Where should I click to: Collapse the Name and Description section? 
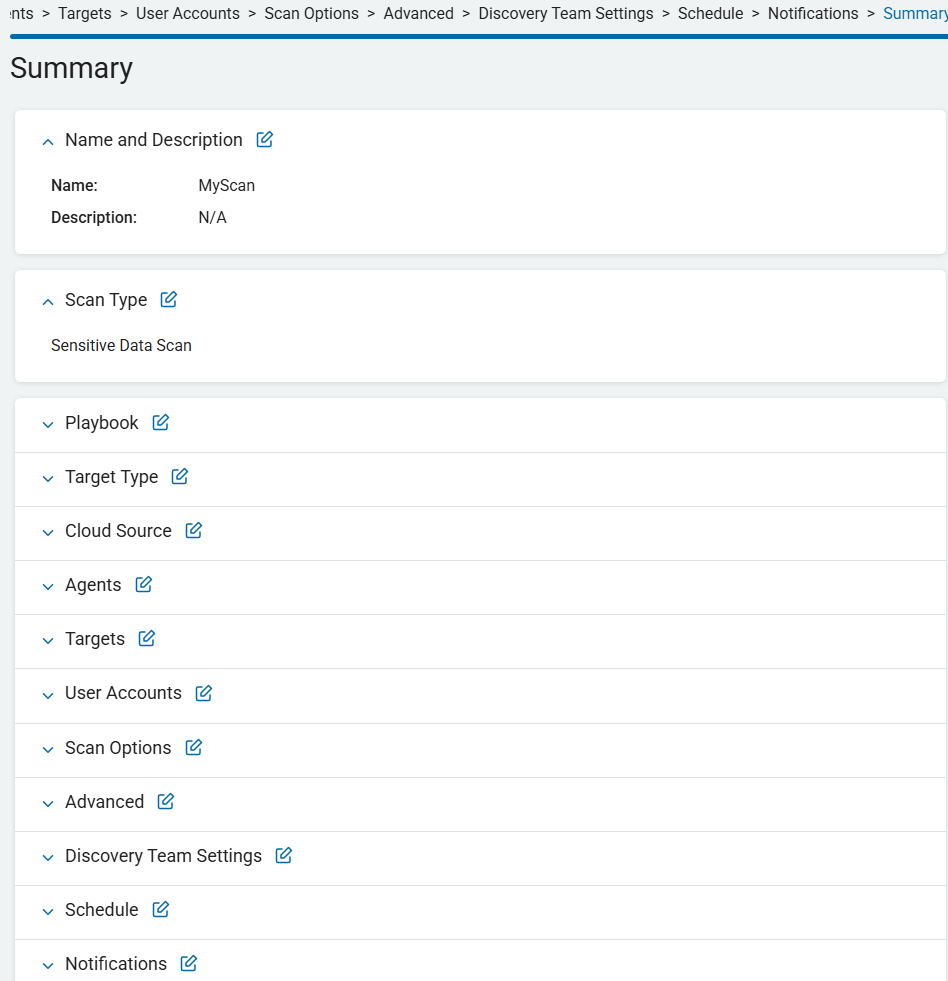click(48, 142)
